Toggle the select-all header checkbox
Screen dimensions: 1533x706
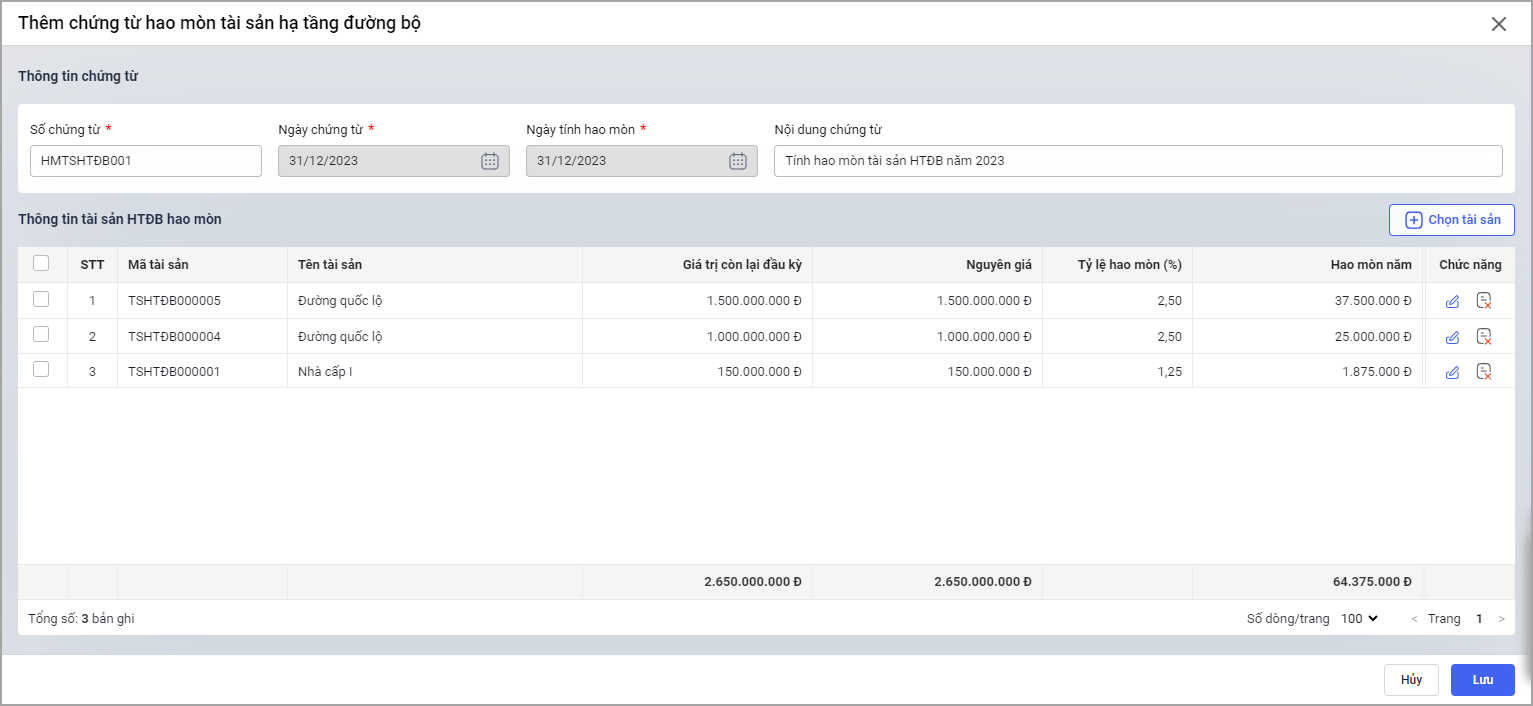click(x=41, y=264)
